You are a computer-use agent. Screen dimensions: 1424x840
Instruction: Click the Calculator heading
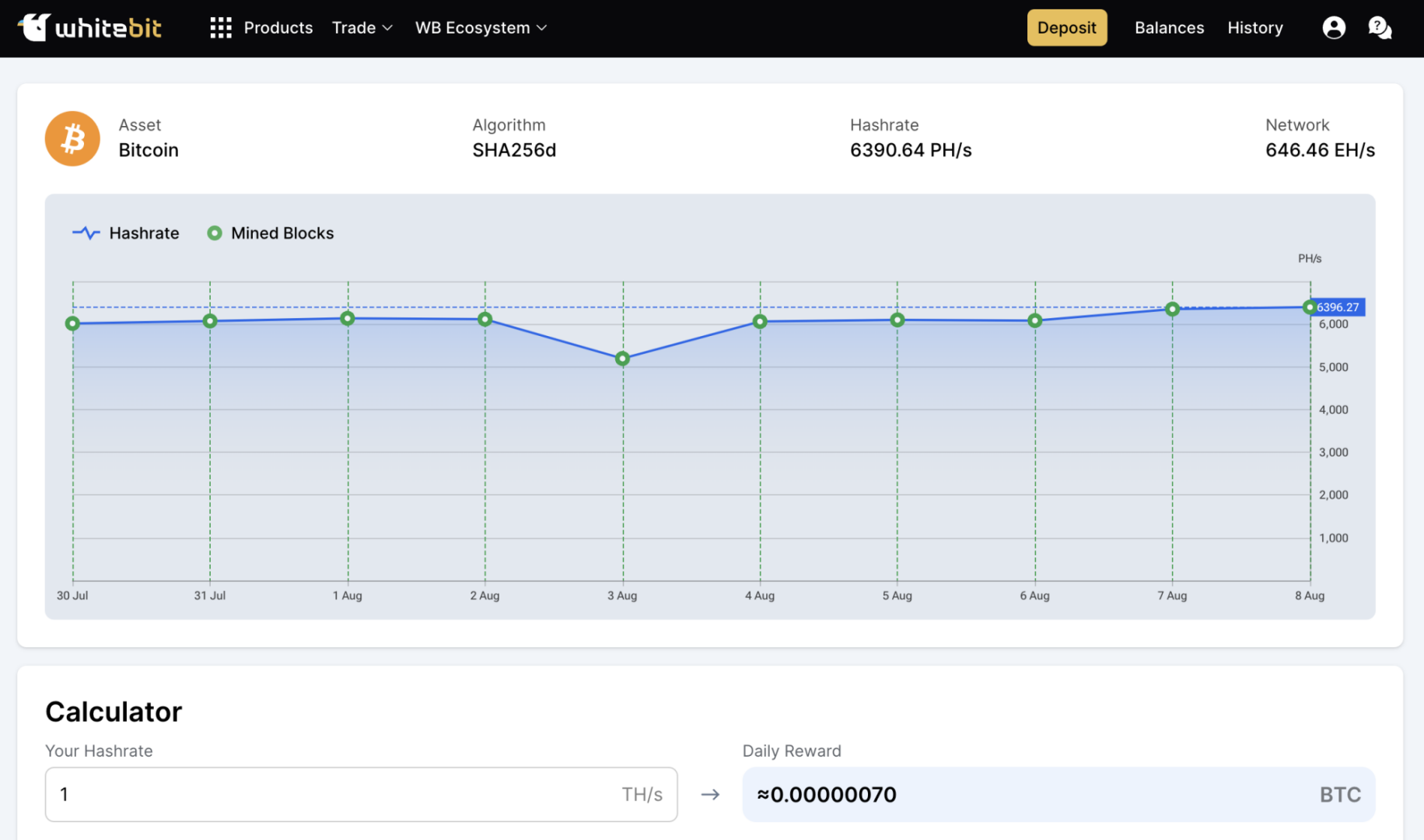tap(114, 712)
